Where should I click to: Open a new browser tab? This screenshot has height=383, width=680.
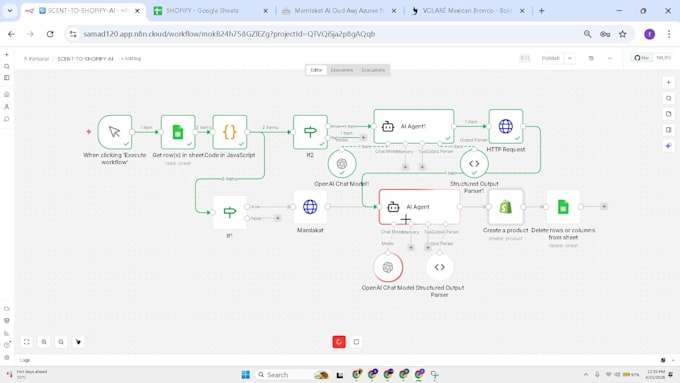(x=541, y=11)
